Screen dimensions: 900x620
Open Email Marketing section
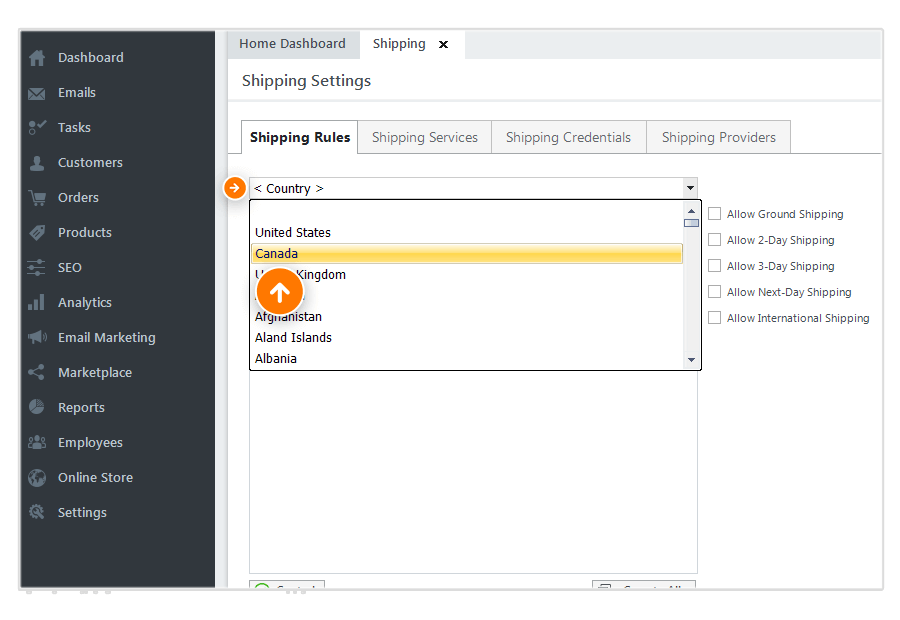click(107, 338)
